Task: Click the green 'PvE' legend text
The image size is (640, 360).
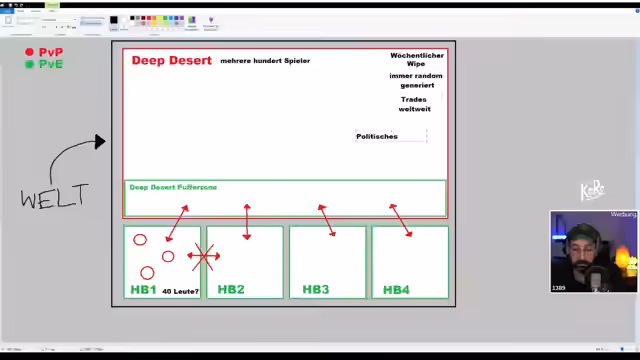Action: (51, 64)
